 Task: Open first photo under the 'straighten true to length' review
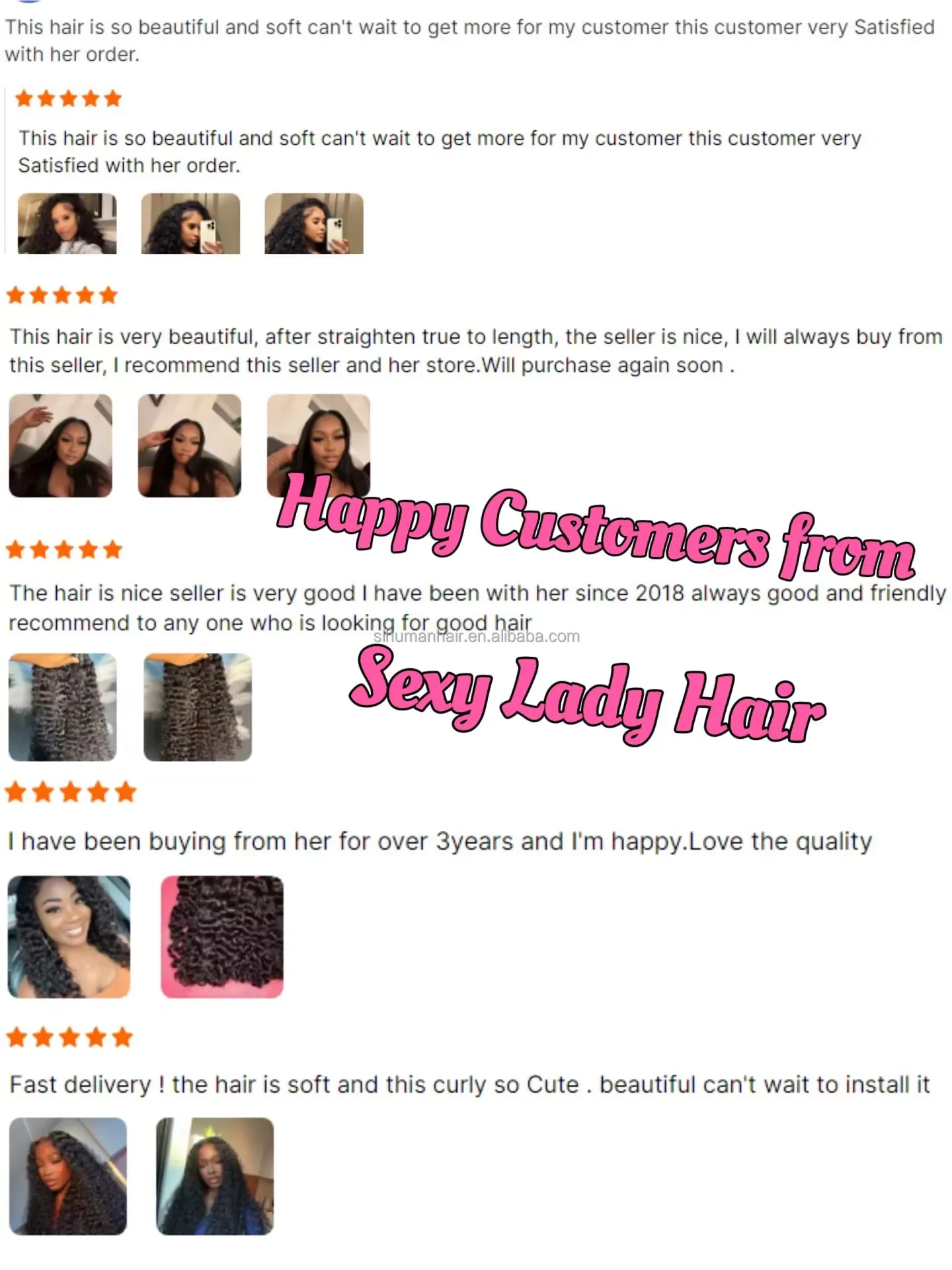point(60,446)
